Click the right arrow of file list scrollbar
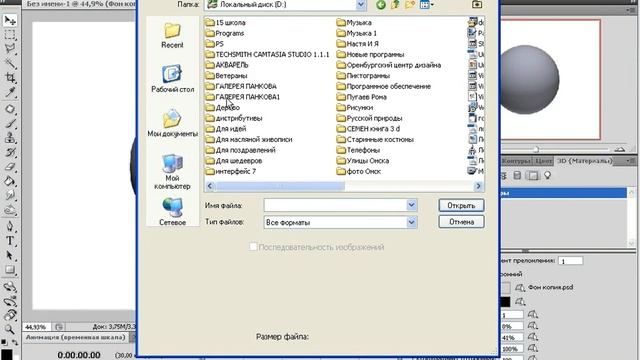This screenshot has width=640, height=360. click(478, 186)
